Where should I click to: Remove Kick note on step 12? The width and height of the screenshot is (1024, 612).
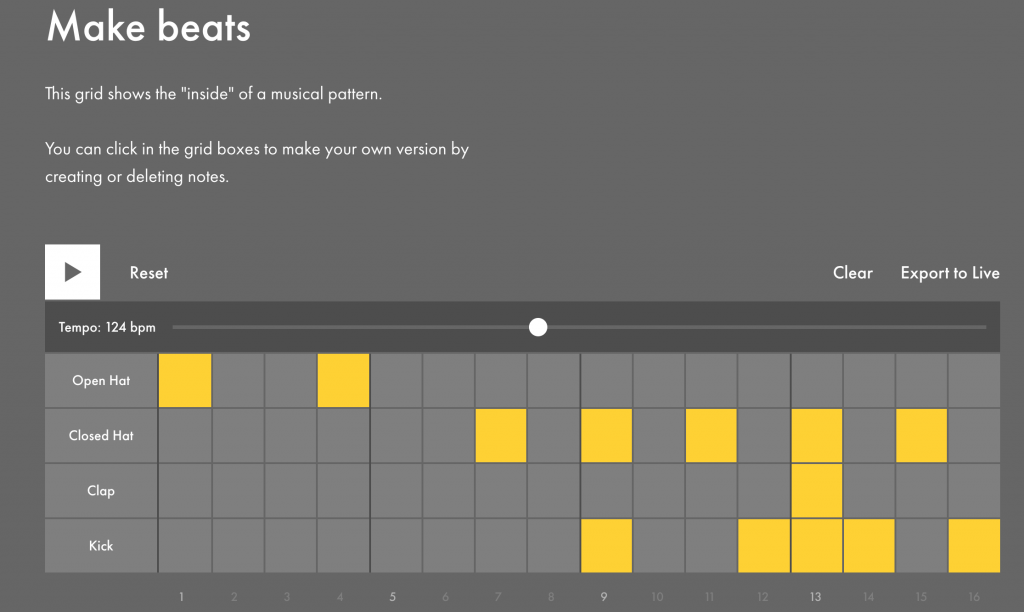pyautogui.click(x=764, y=545)
